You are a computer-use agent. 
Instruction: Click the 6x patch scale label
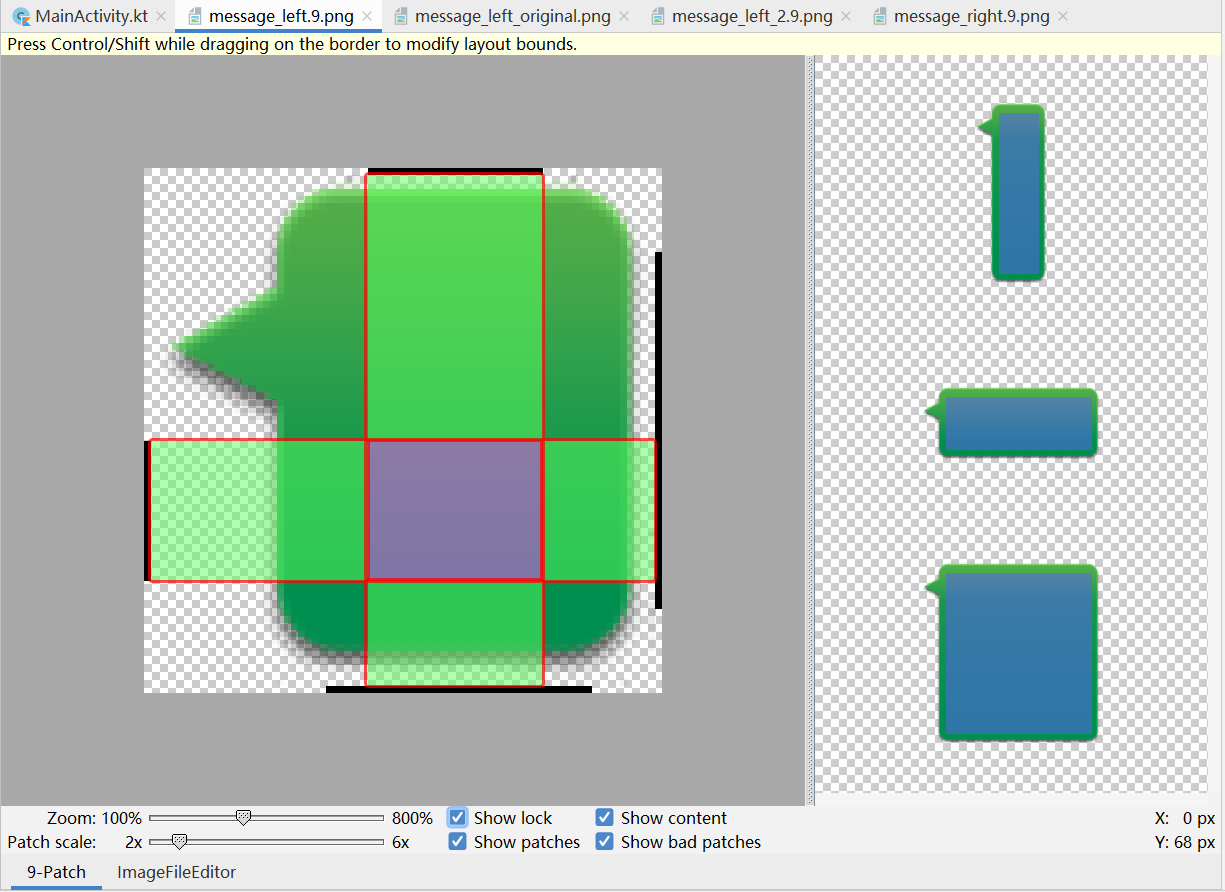coord(400,842)
